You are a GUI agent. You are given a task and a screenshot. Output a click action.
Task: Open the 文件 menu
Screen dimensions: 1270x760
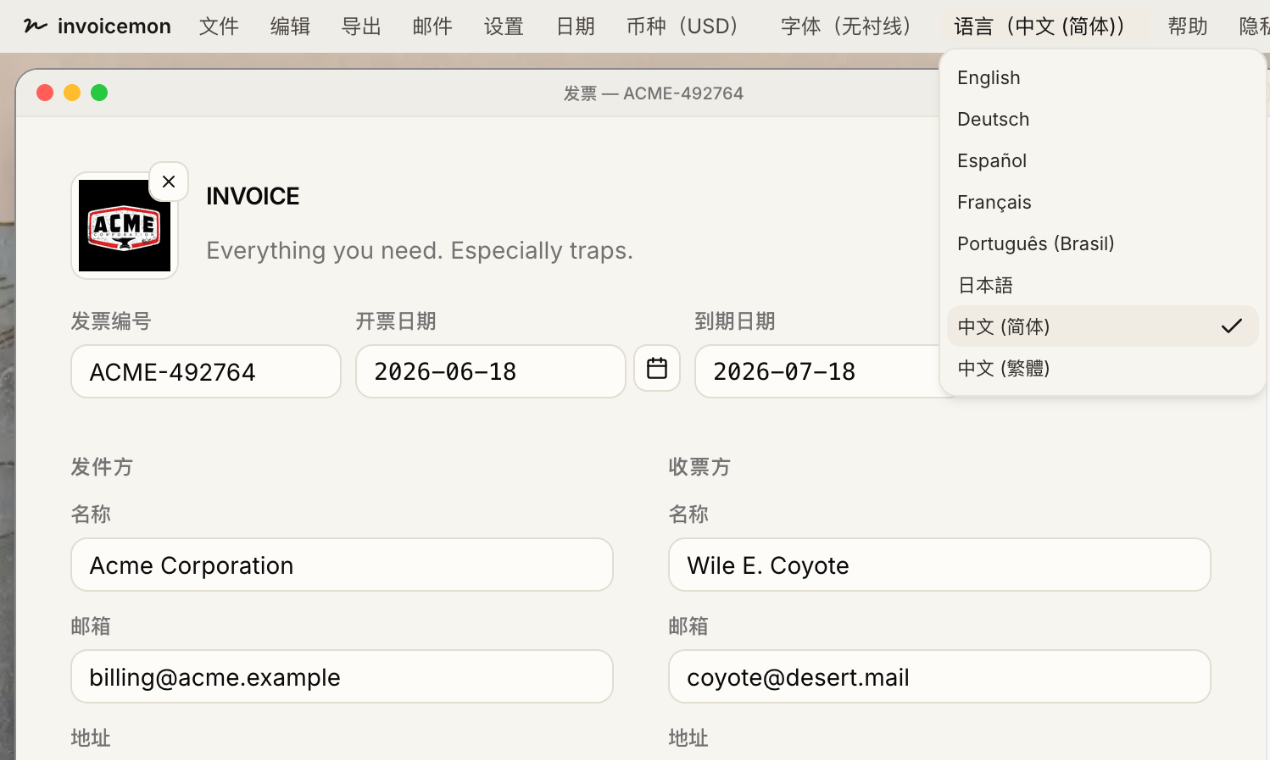tap(219, 26)
